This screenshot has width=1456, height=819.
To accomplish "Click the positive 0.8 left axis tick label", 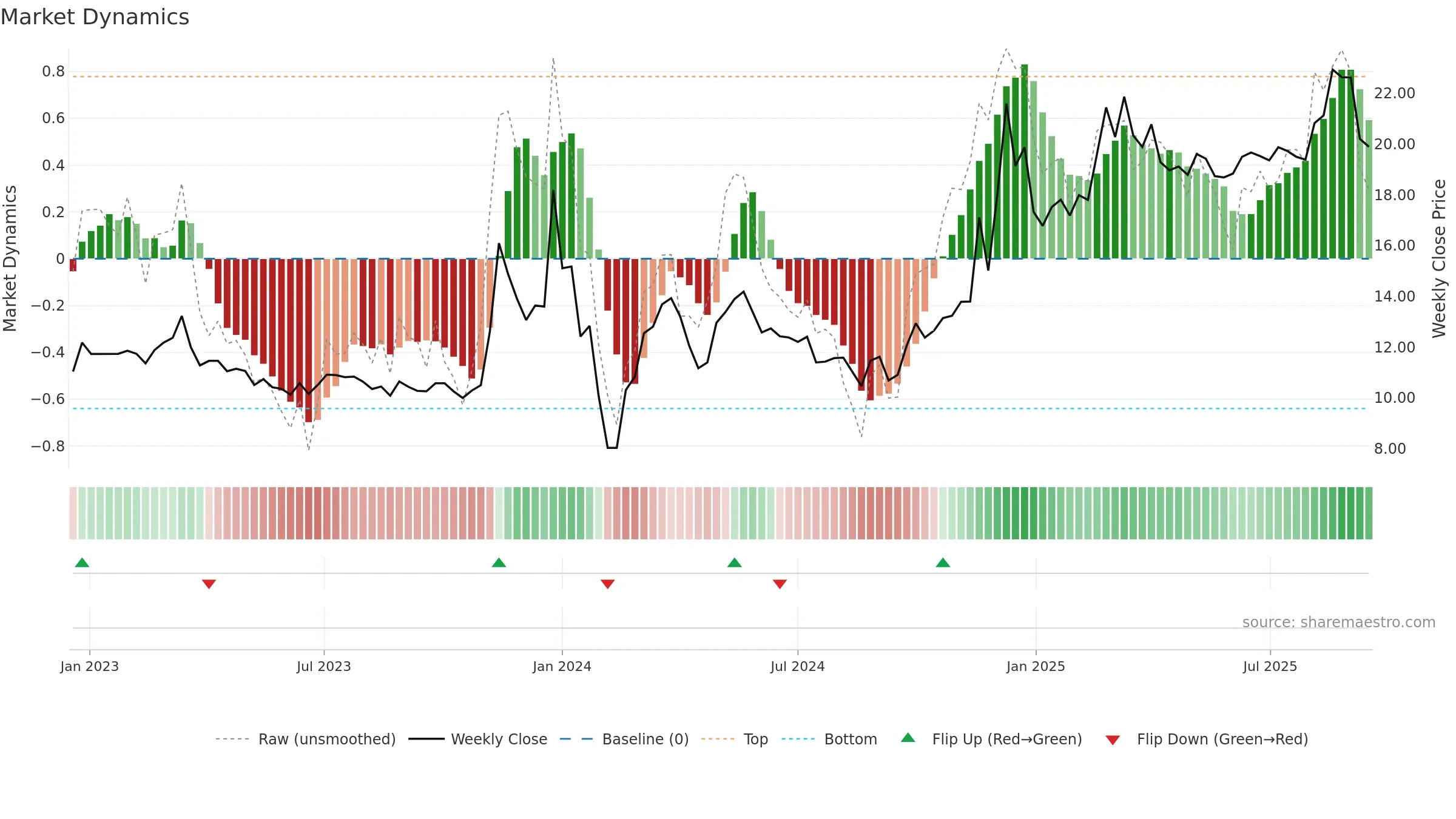I will 53,72.
